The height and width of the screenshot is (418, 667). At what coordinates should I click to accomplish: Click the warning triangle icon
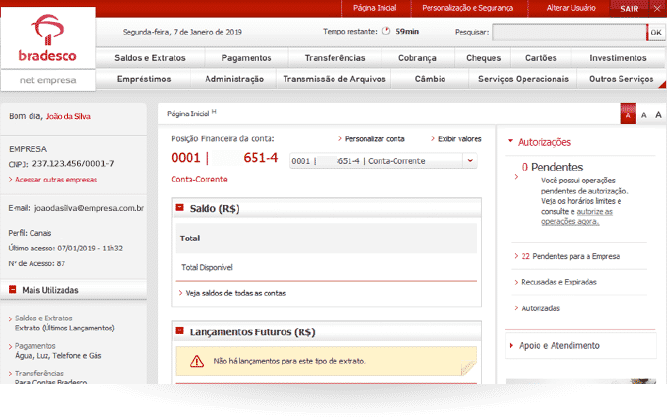click(x=197, y=361)
